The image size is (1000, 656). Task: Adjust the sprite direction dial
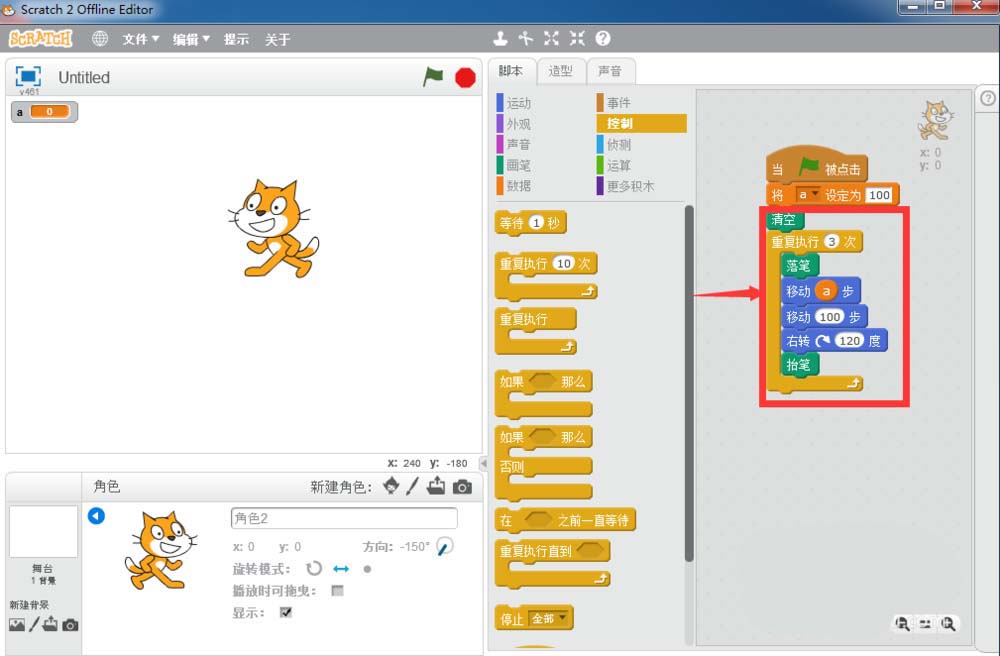click(445, 546)
